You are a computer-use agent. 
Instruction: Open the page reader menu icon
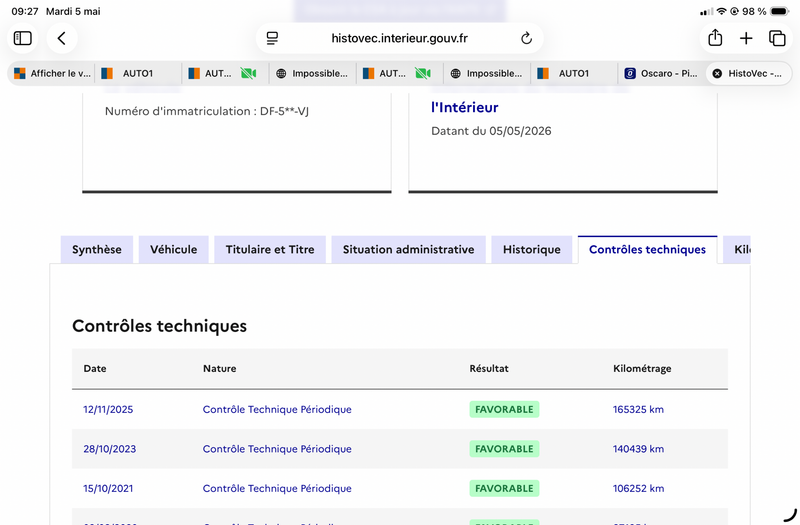[272, 38]
